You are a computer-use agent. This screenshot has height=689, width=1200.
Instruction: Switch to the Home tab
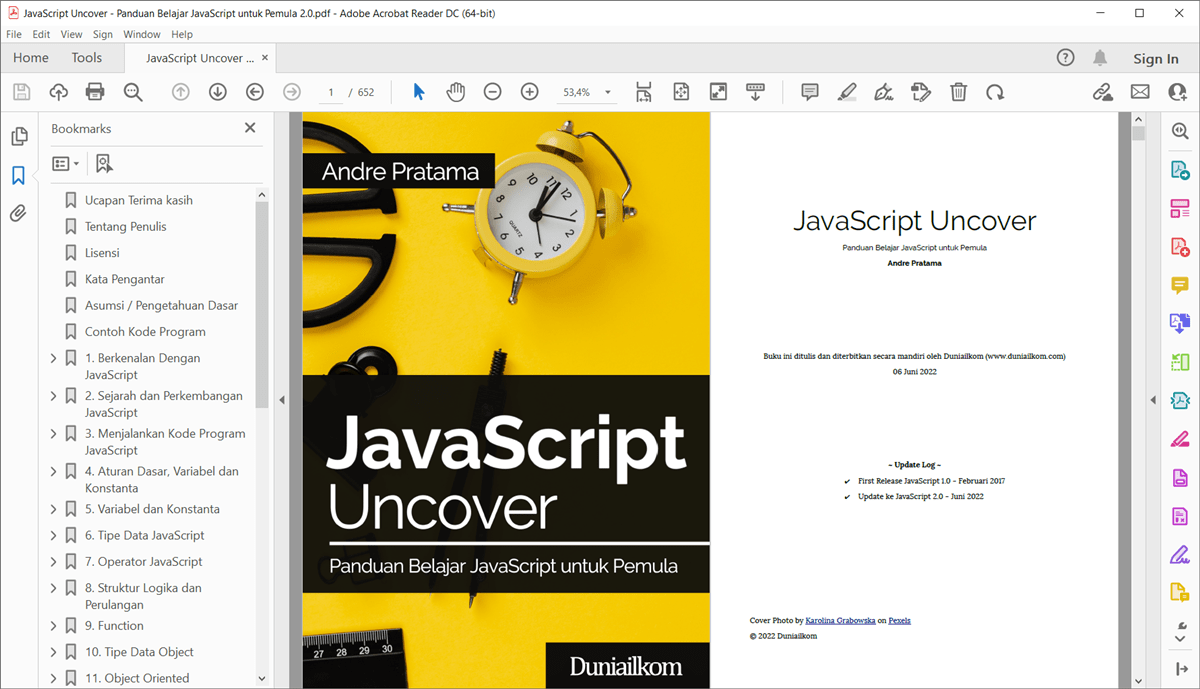pos(31,58)
